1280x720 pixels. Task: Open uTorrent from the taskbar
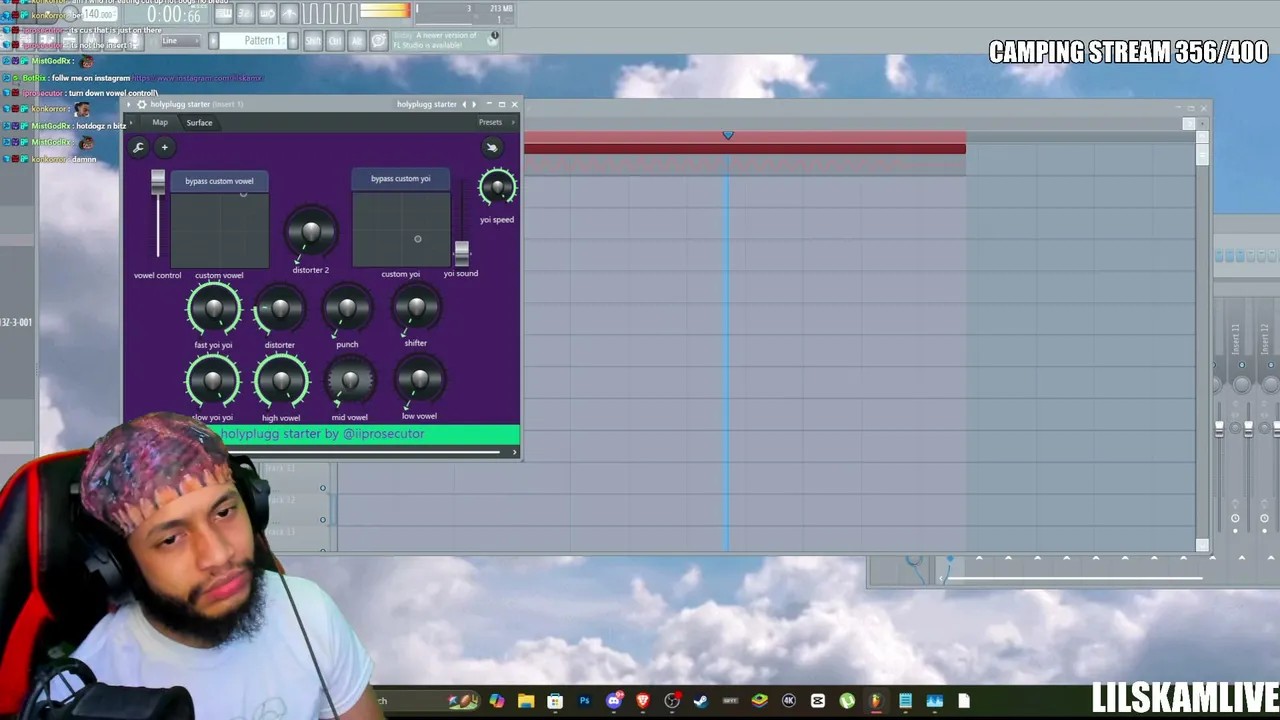click(847, 701)
